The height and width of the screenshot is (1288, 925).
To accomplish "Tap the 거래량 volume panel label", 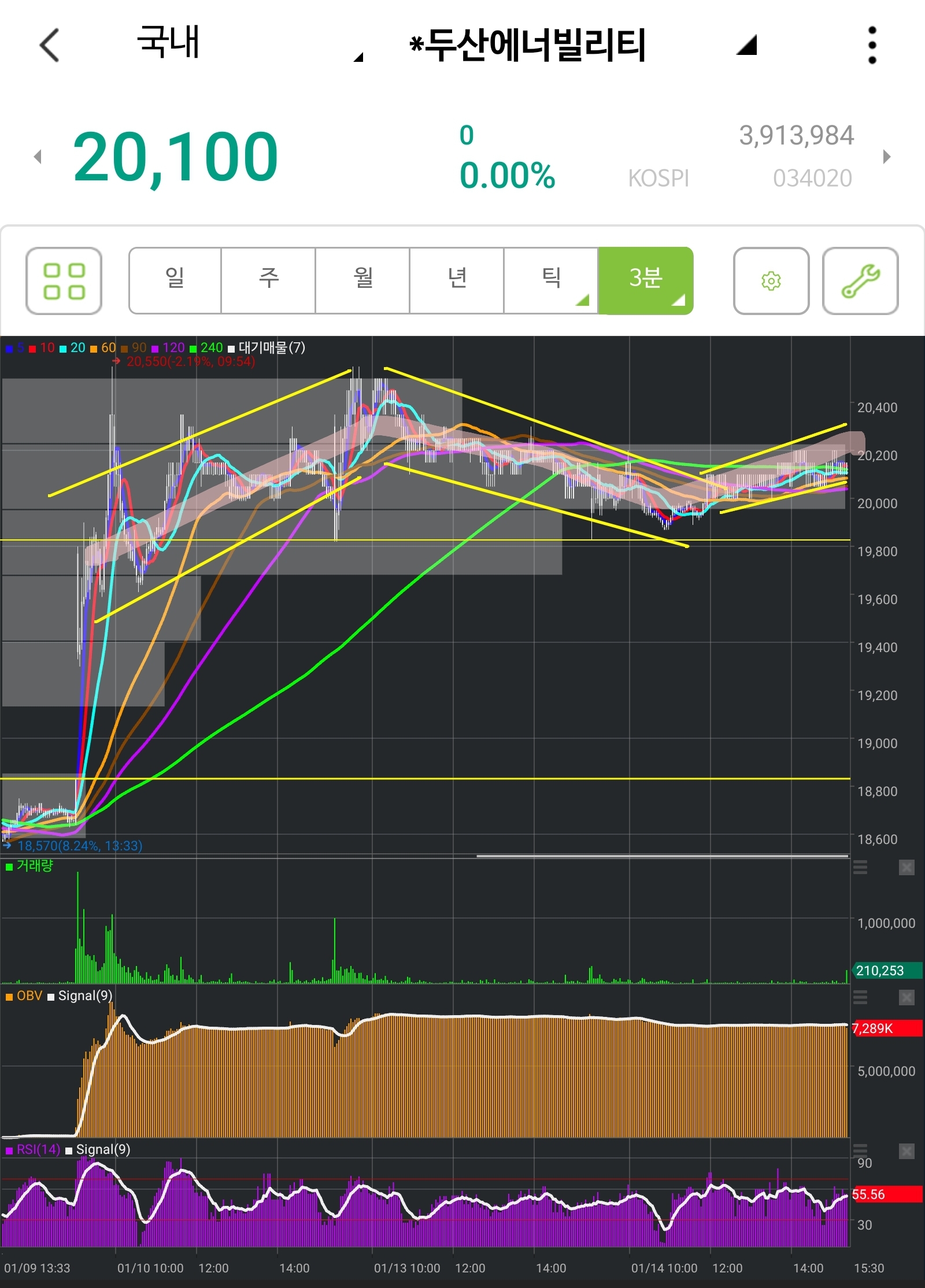I will (x=29, y=865).
